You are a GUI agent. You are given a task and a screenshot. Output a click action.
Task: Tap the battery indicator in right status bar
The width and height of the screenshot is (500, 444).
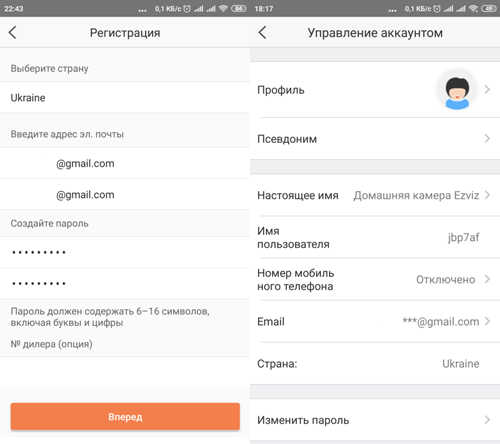click(489, 9)
